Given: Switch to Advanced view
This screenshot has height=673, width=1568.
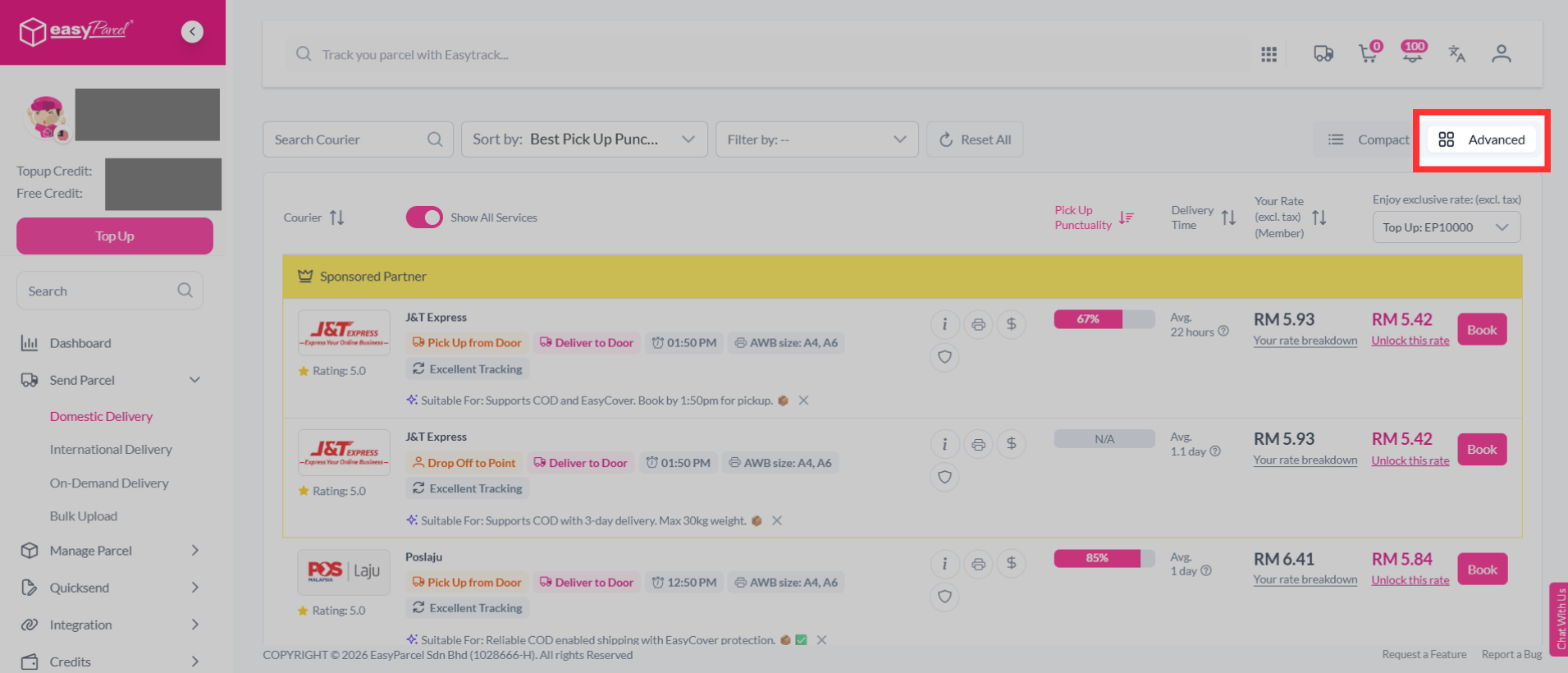Looking at the screenshot, I should (x=1481, y=140).
